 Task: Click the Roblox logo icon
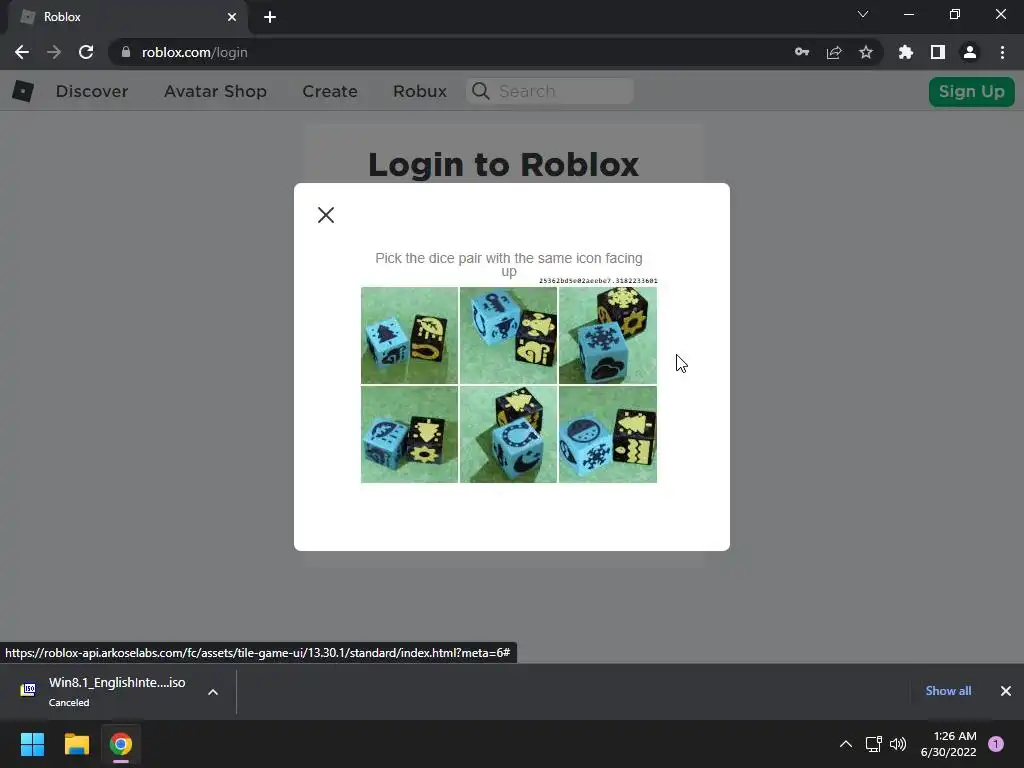point(23,91)
